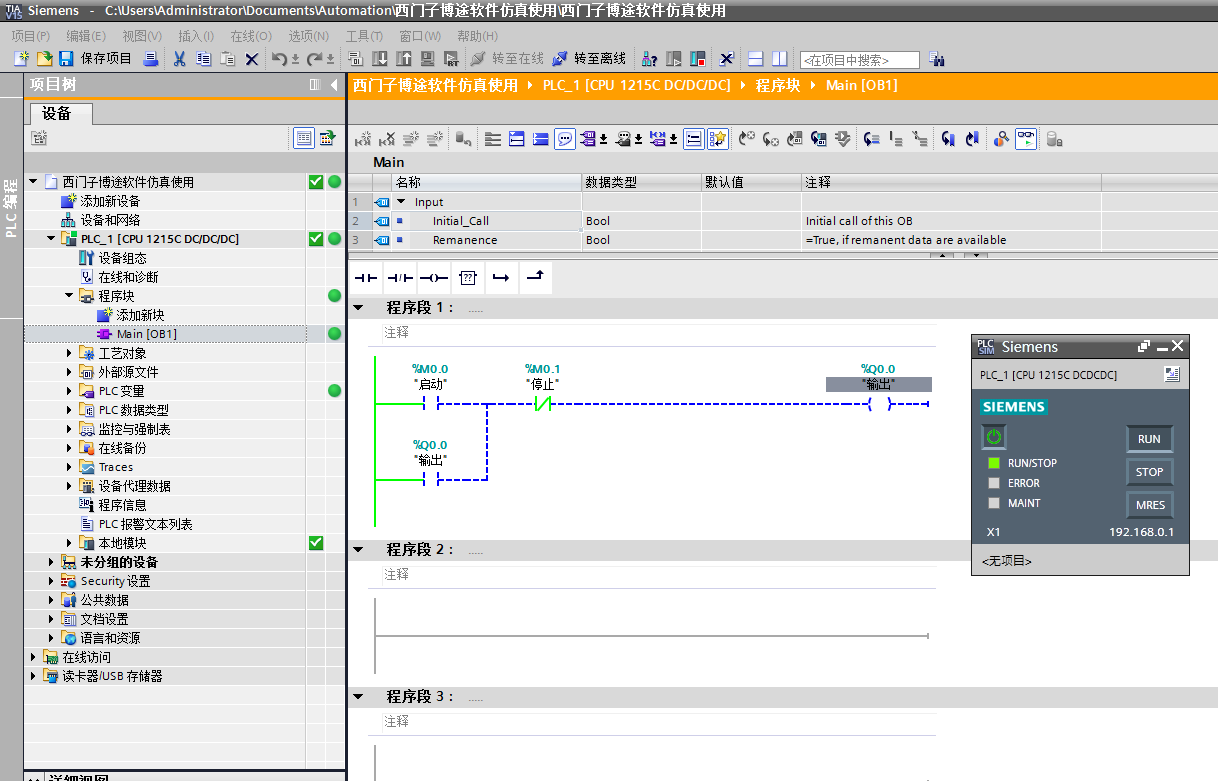Click the %M0.1 停止 contact
Viewport: 1218px width, 781px height.
coord(542,404)
